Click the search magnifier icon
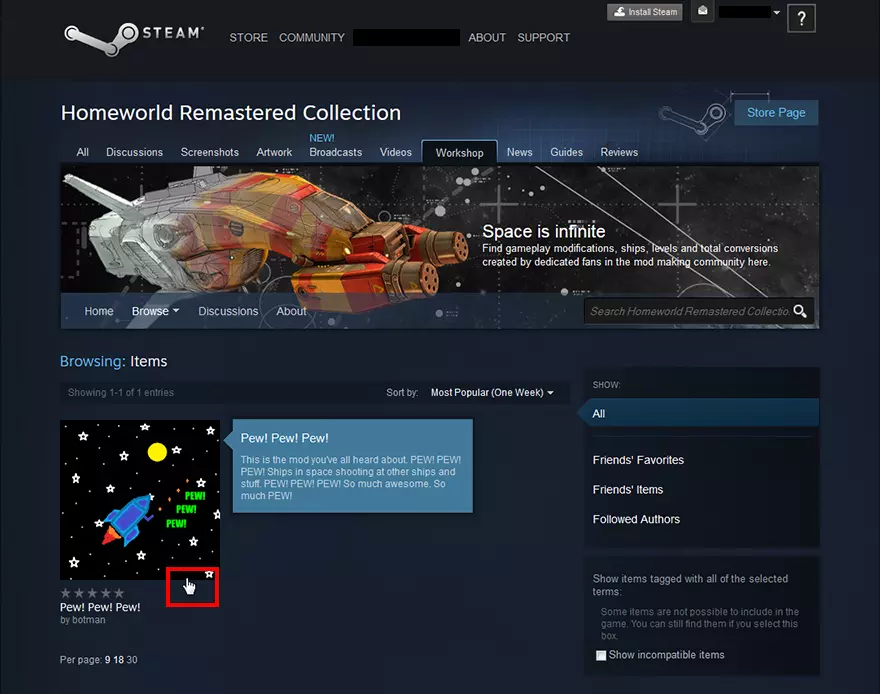Viewport: 880px width, 694px height. [x=800, y=311]
